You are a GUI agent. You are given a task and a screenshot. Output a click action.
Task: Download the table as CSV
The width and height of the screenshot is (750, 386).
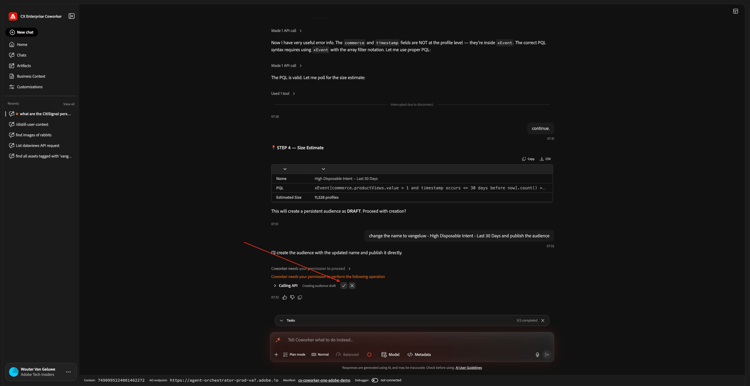tap(545, 159)
